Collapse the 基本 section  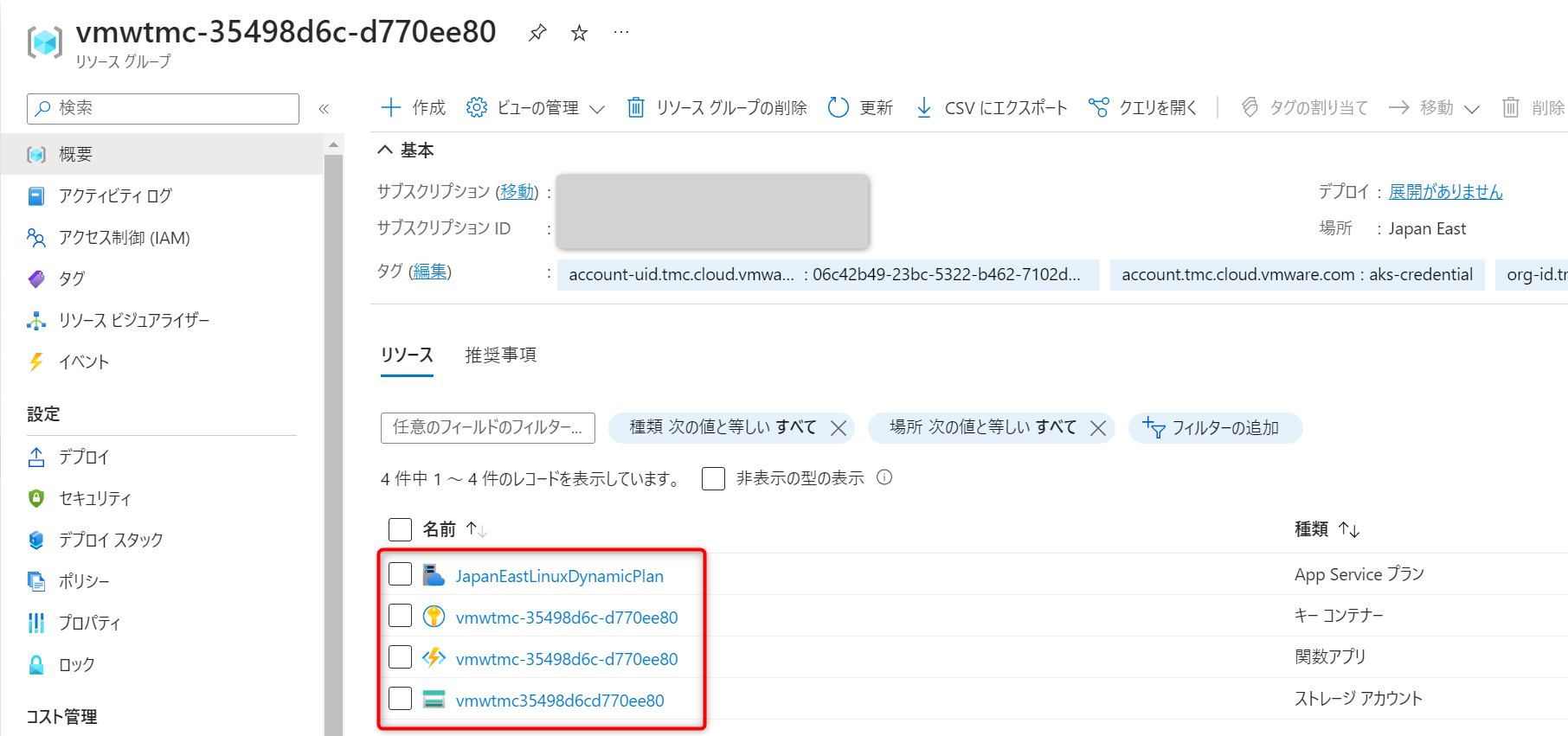[x=386, y=150]
